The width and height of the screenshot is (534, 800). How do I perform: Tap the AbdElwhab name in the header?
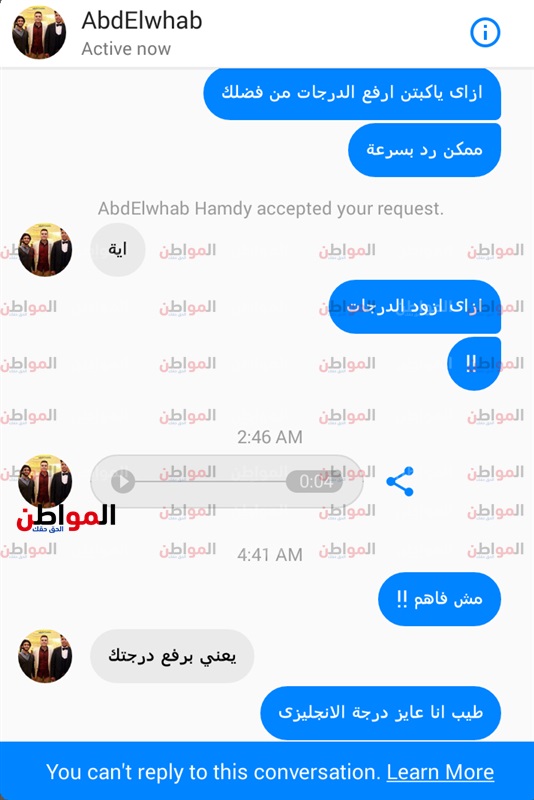click(142, 20)
